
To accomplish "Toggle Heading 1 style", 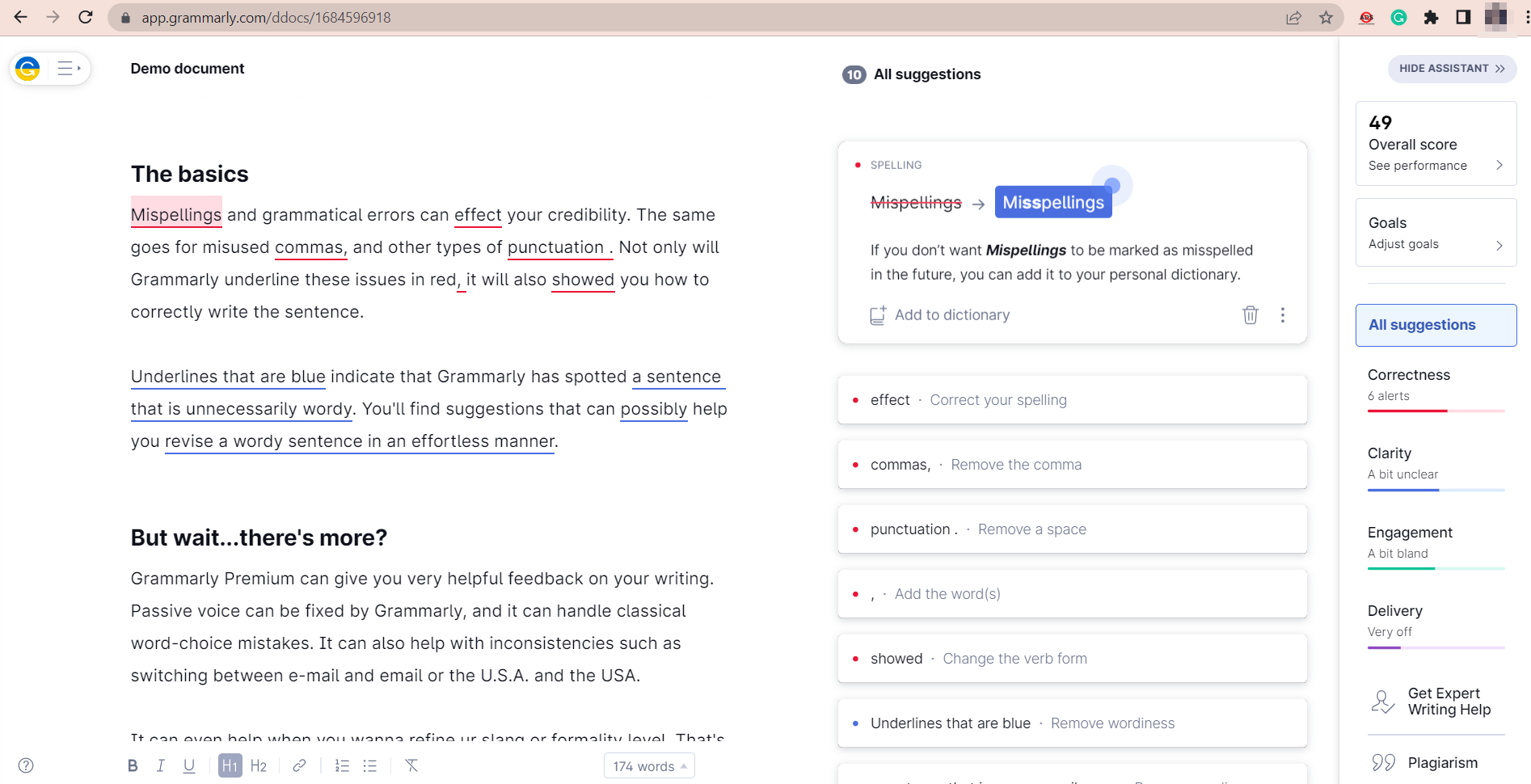I will tap(230, 765).
